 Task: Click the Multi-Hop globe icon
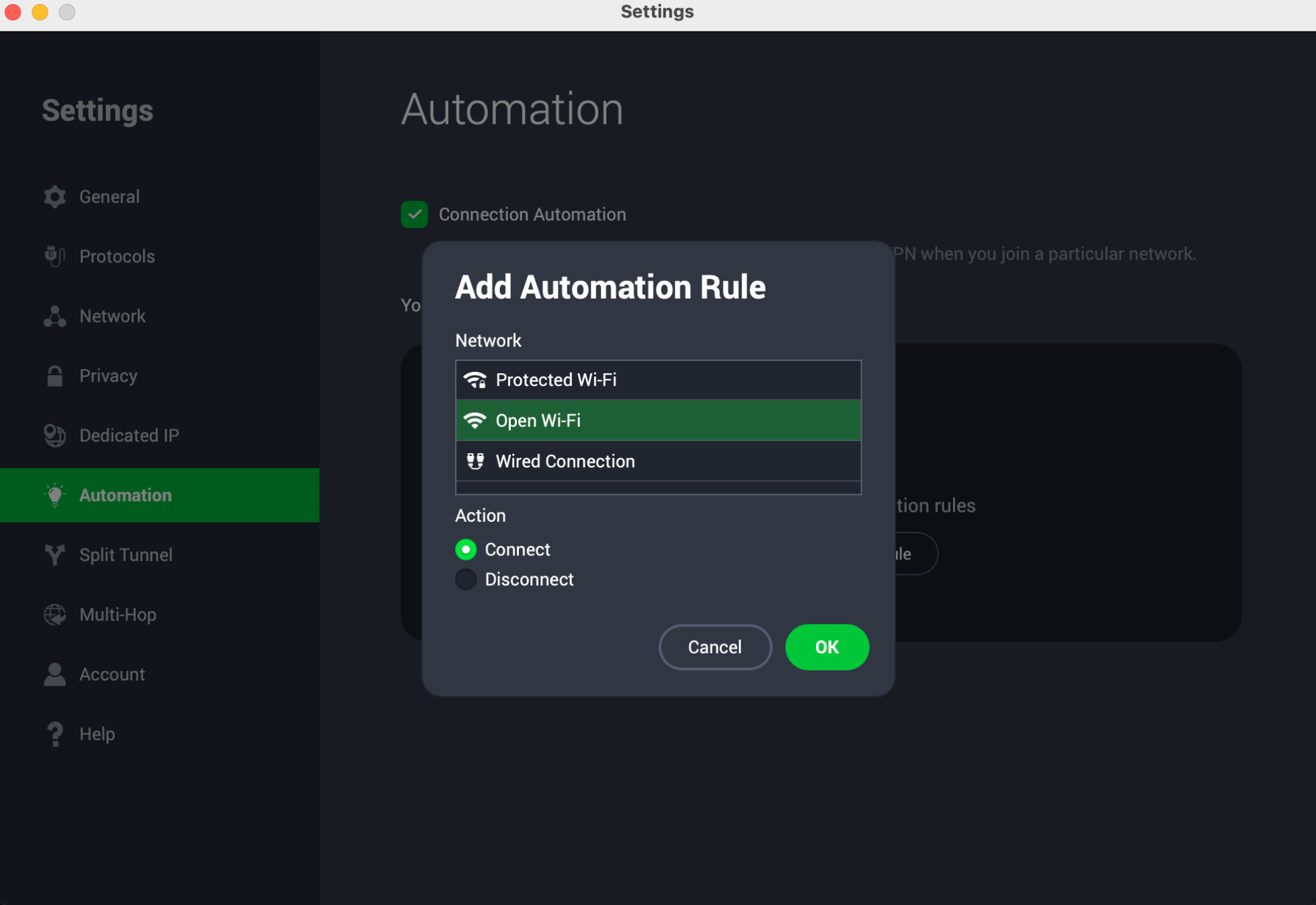(55, 615)
